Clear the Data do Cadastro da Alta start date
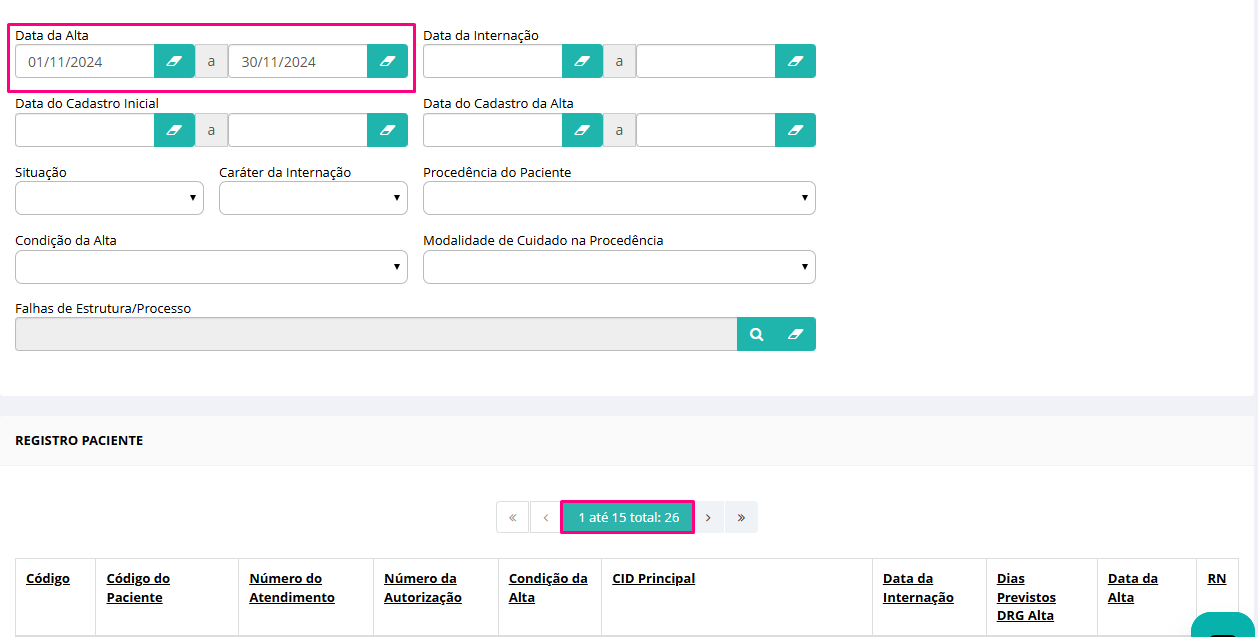The width and height of the screenshot is (1258, 637). click(582, 130)
